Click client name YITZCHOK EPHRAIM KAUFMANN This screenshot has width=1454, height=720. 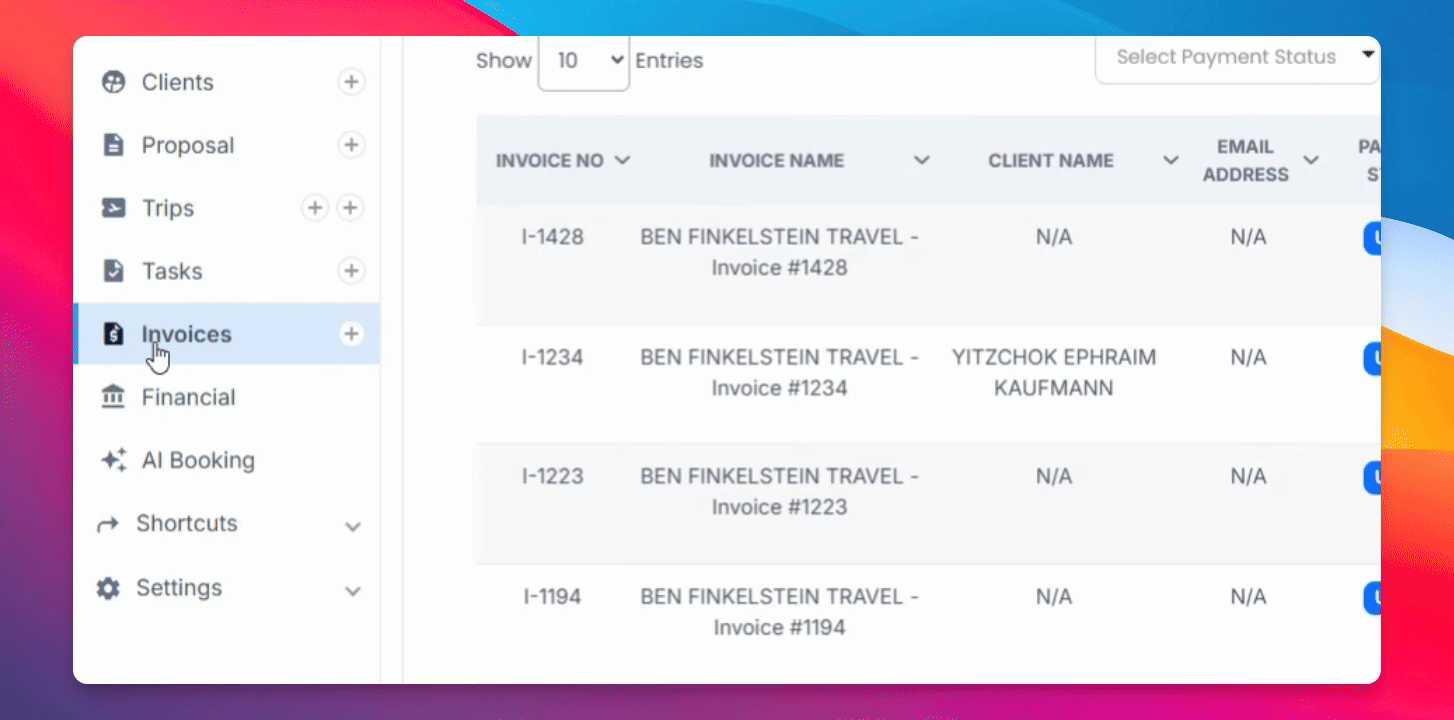(1054, 372)
